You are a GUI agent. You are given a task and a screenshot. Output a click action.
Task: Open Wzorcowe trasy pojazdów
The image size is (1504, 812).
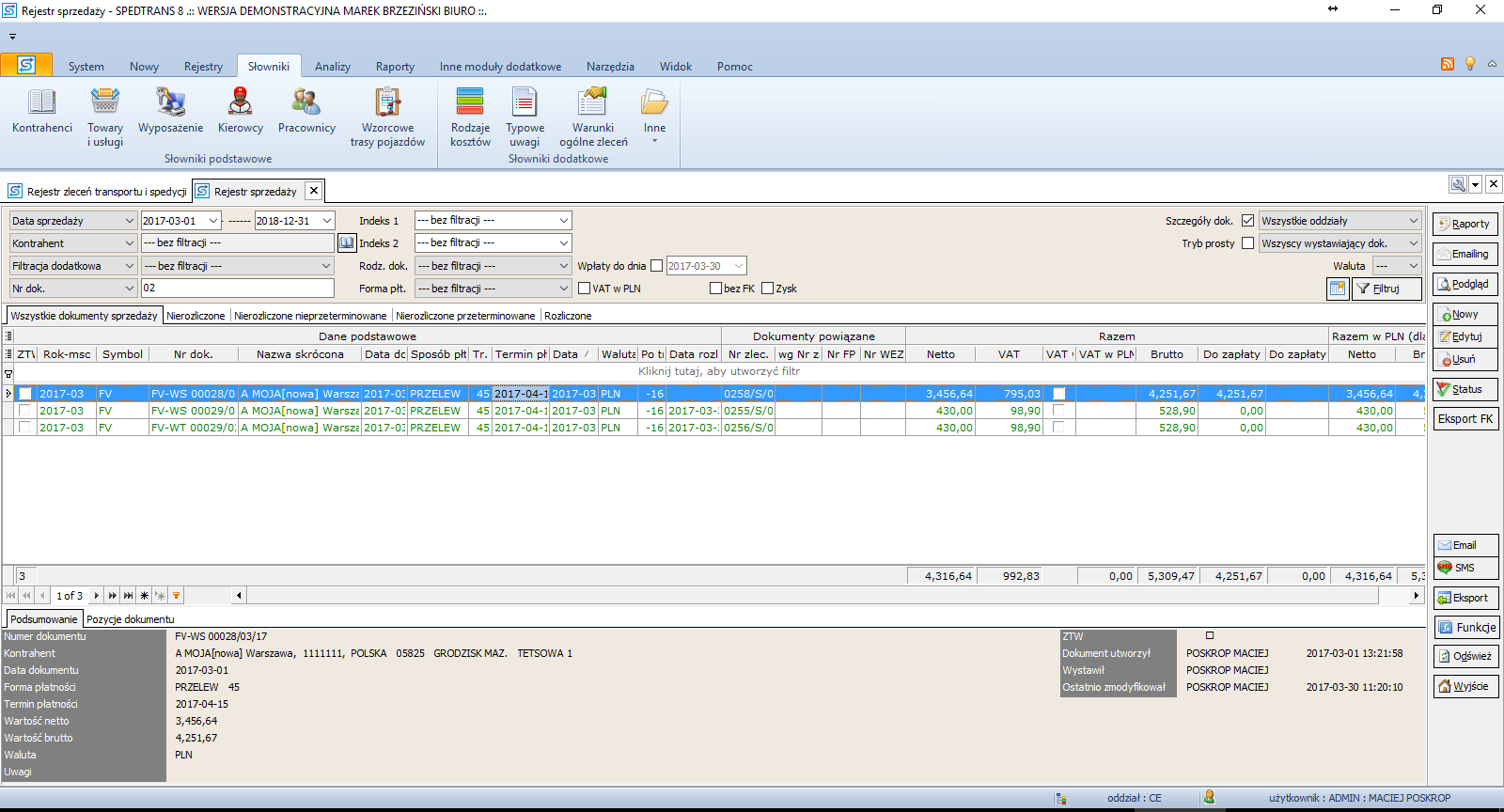tap(387, 117)
